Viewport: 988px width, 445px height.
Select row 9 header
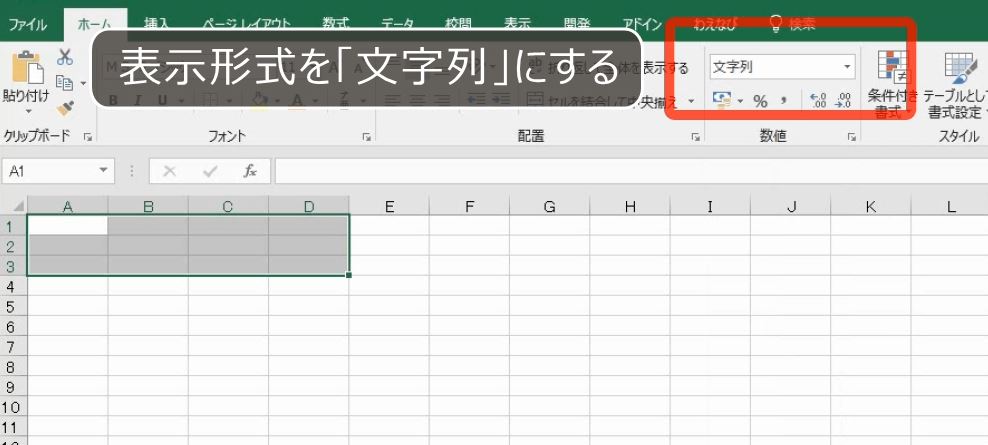coord(13,386)
